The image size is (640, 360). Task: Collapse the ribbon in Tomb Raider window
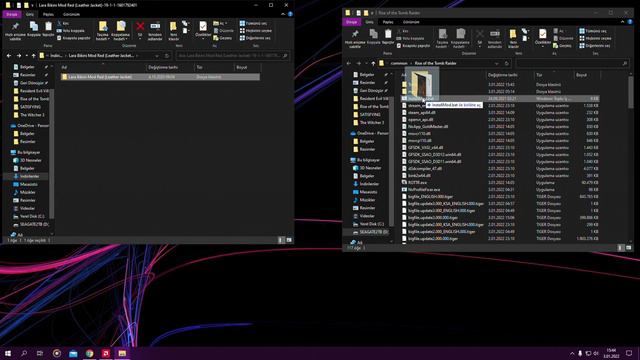(x=622, y=22)
